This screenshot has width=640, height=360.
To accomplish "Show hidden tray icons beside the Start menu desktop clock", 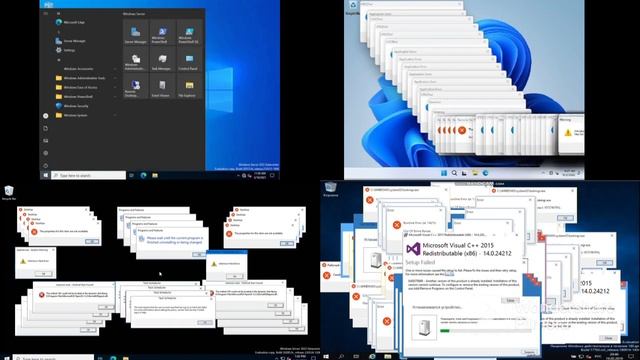I will click(238, 176).
